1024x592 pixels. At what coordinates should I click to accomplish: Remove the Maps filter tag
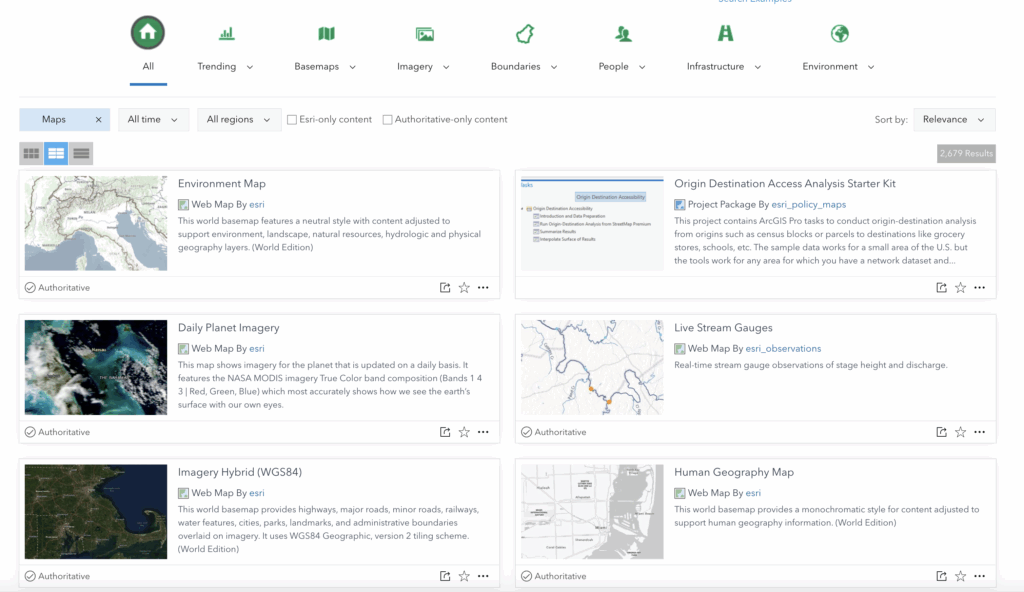[x=98, y=120]
